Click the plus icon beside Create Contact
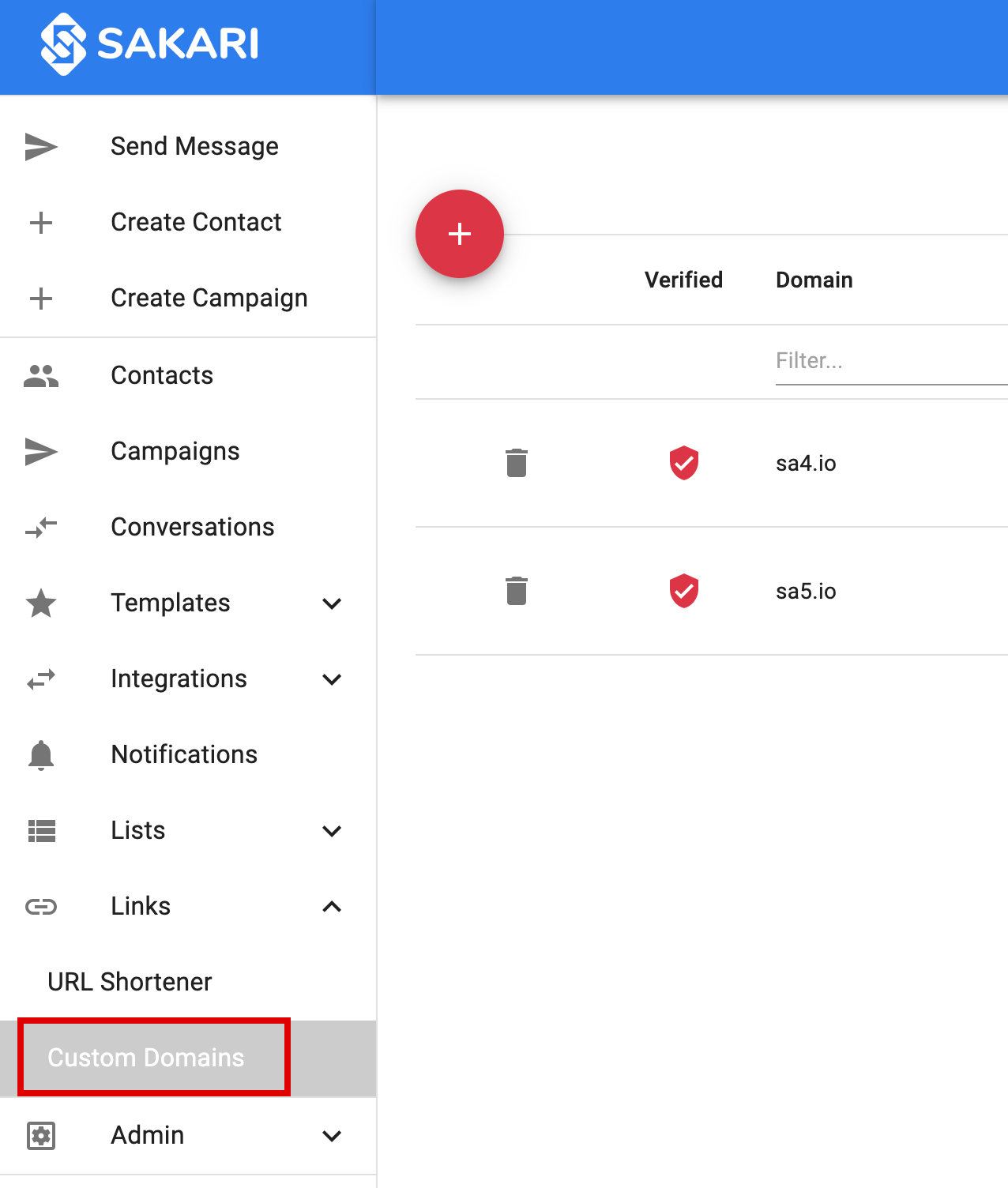Screen dimensions: 1008x1188 [41, 223]
